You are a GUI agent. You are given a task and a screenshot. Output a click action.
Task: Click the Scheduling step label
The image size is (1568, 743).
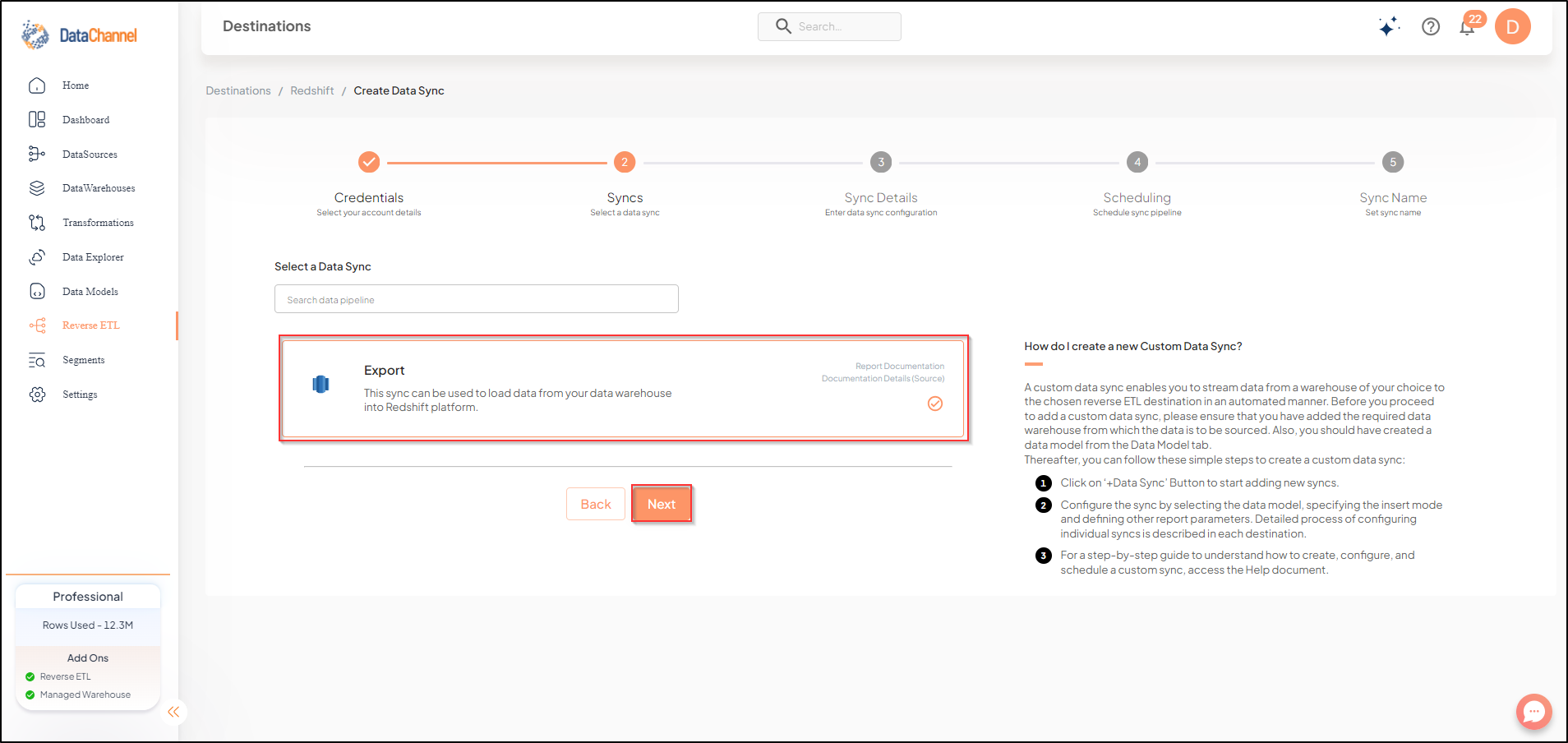tap(1137, 197)
